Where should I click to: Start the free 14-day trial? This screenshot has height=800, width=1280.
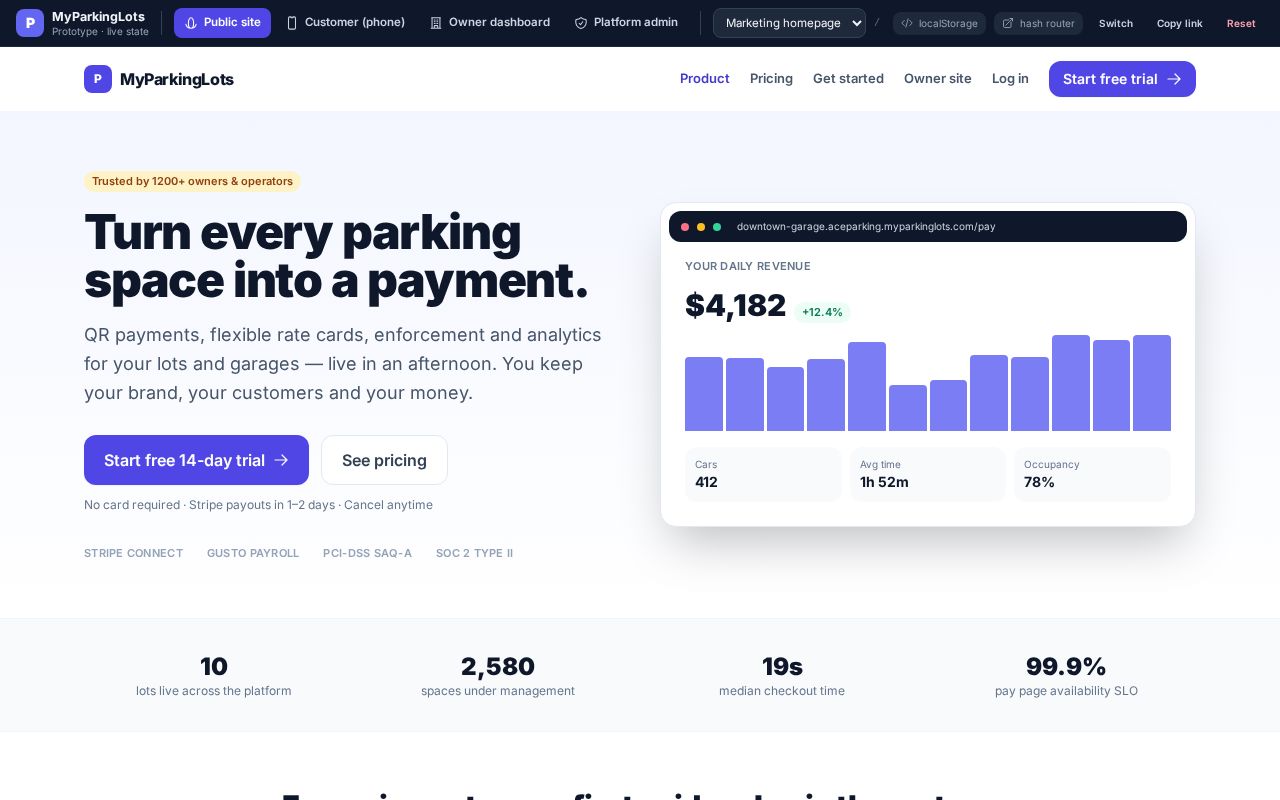196,460
